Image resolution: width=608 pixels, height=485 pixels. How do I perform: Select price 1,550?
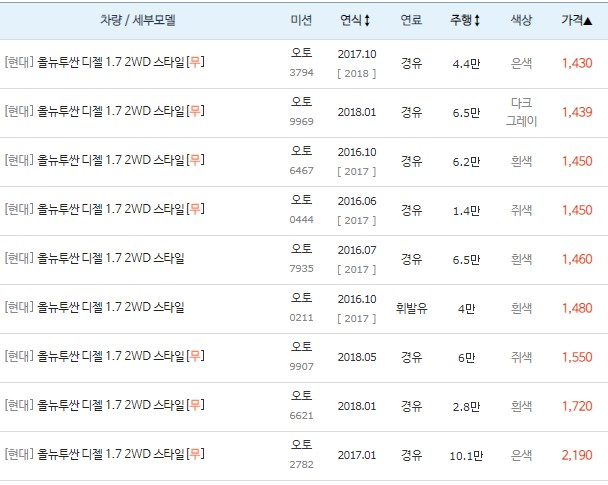pos(577,357)
